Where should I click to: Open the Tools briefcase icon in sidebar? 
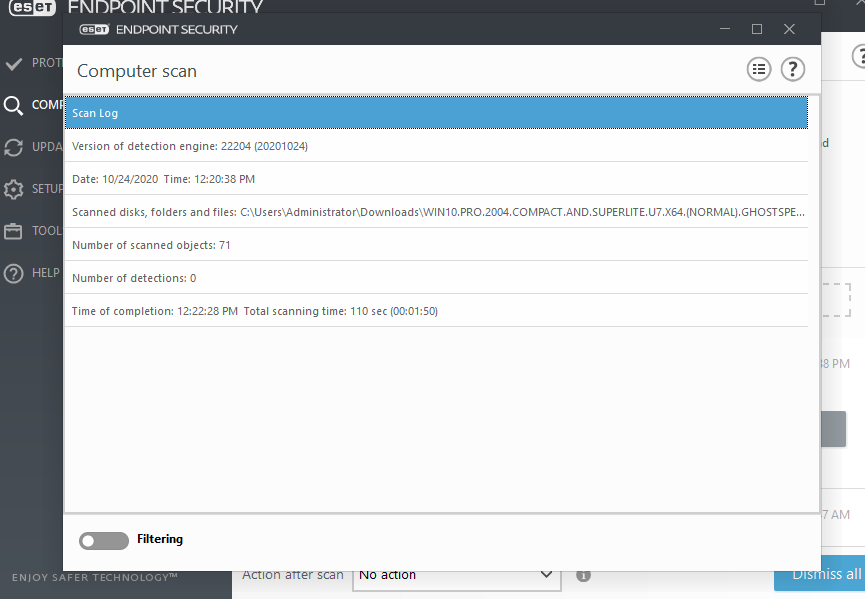pyautogui.click(x=13, y=231)
